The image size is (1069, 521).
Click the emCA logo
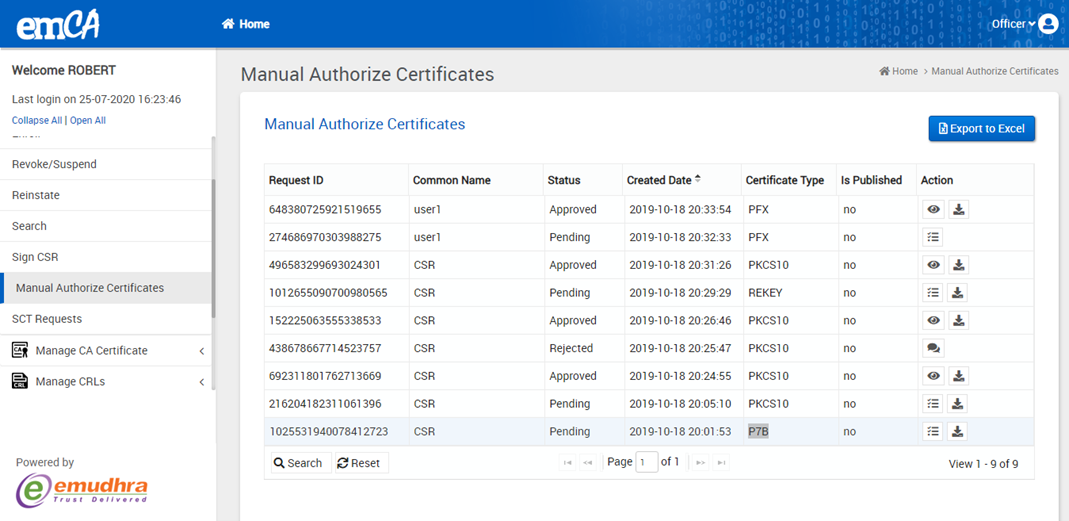58,24
